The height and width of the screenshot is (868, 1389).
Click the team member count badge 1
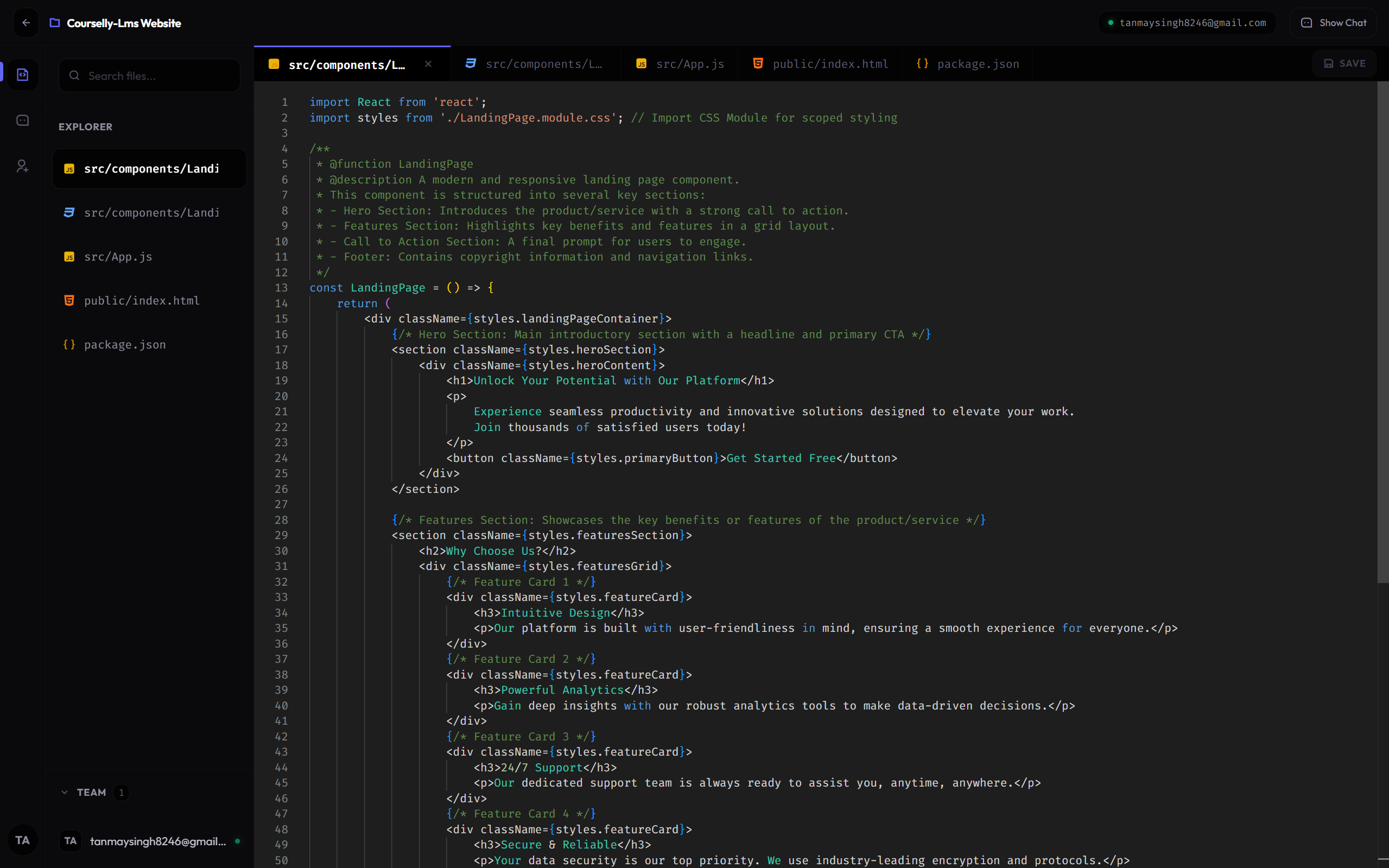point(121,792)
